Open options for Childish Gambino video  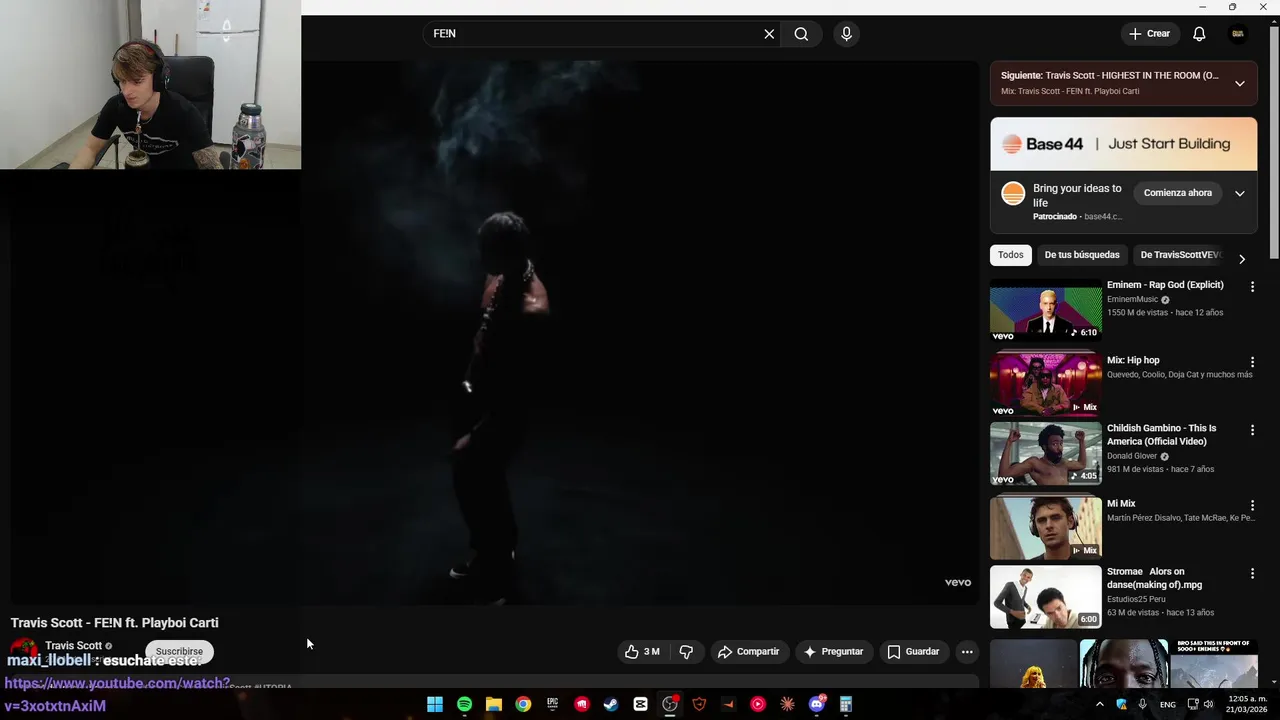pos(1252,430)
